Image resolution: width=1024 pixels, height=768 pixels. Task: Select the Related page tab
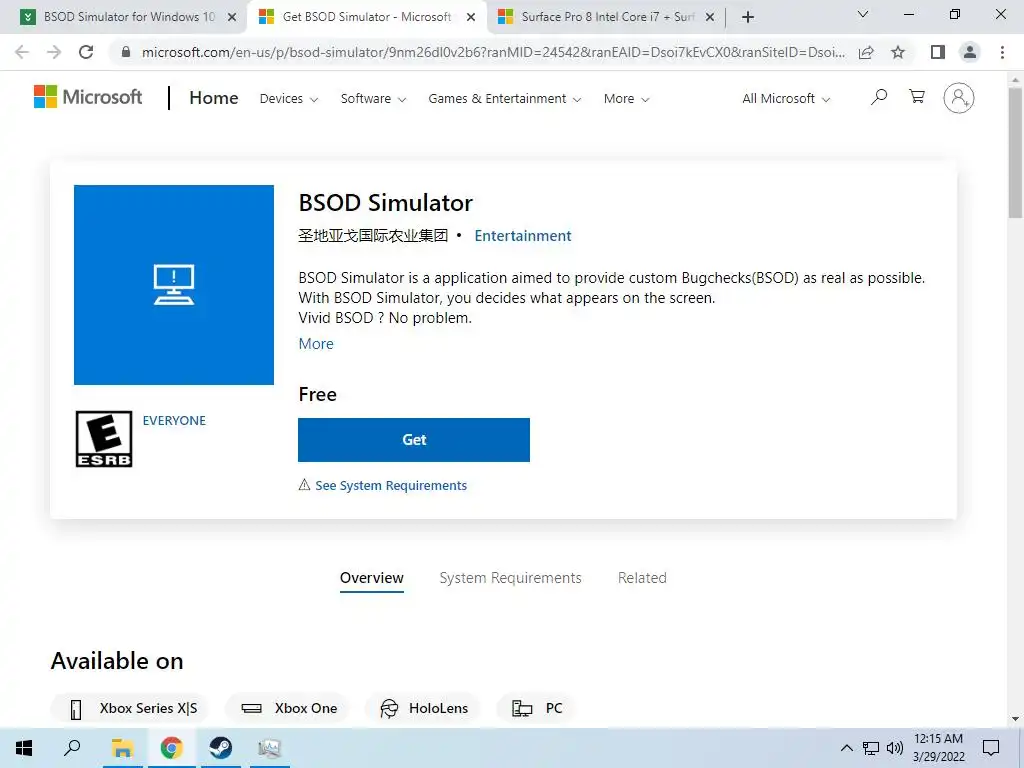642,578
